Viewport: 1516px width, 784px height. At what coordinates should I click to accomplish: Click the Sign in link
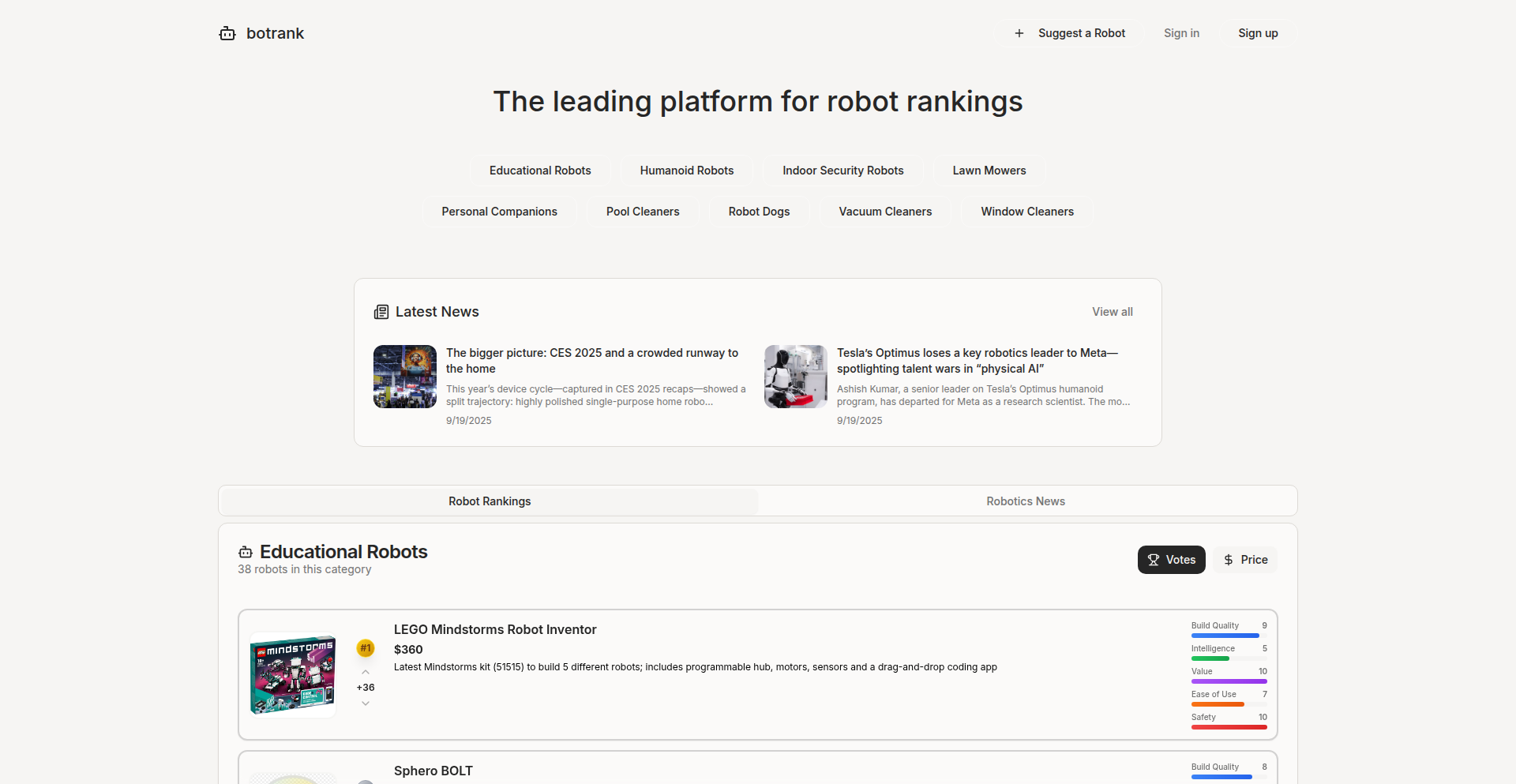tap(1181, 33)
